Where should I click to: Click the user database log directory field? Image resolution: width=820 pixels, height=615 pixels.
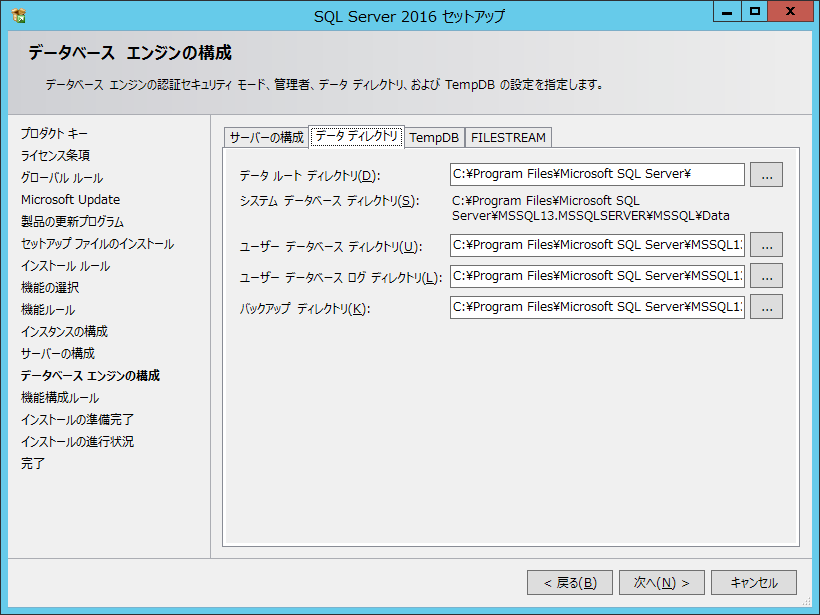[597, 276]
